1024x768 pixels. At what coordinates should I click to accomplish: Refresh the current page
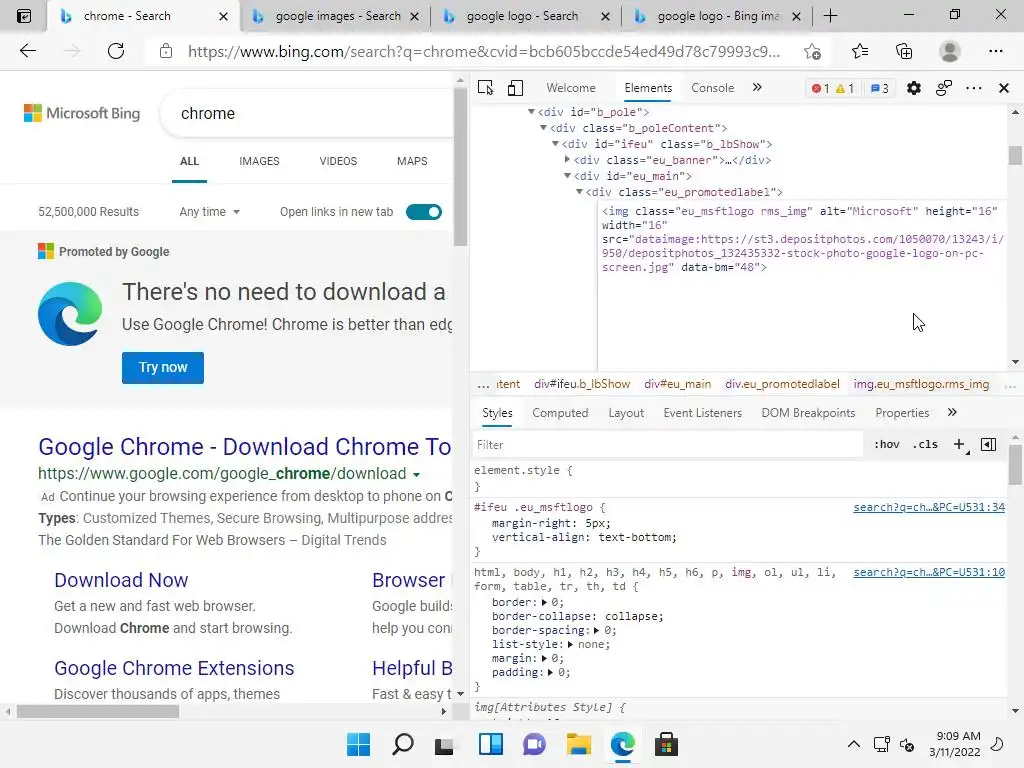tap(116, 51)
